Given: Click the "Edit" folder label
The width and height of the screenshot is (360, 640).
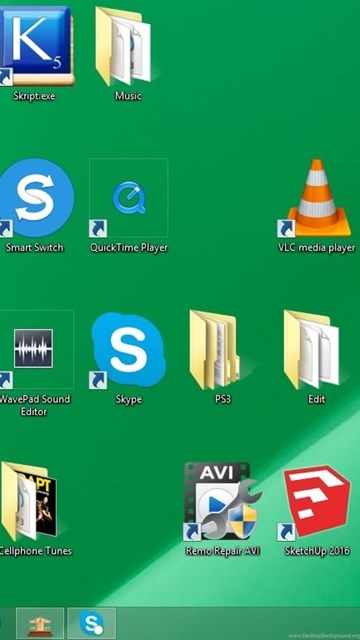Looking at the screenshot, I should tap(317, 399).
